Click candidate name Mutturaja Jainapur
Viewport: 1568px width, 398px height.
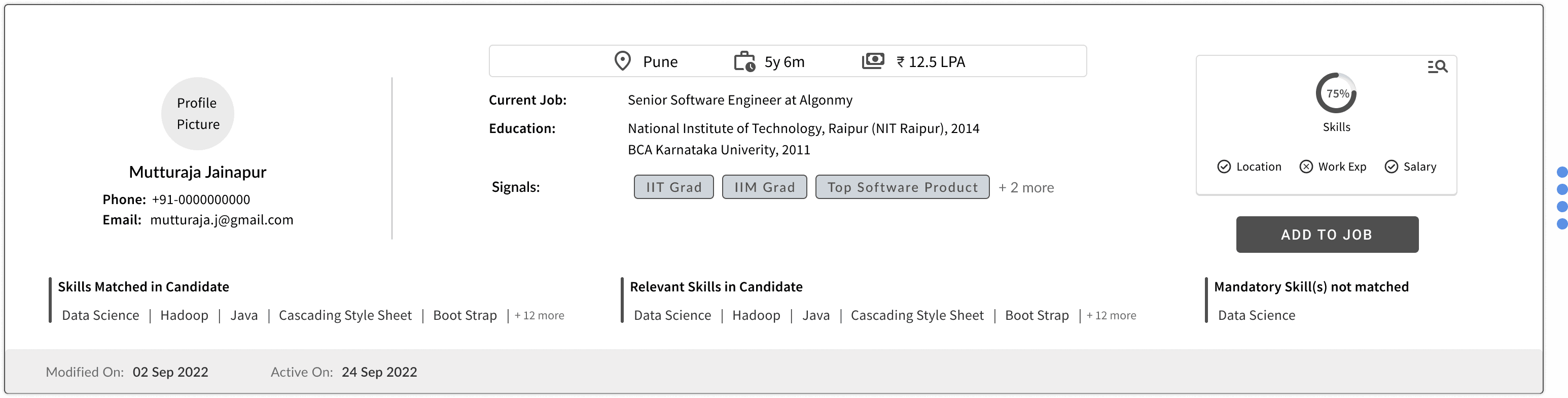click(x=198, y=173)
